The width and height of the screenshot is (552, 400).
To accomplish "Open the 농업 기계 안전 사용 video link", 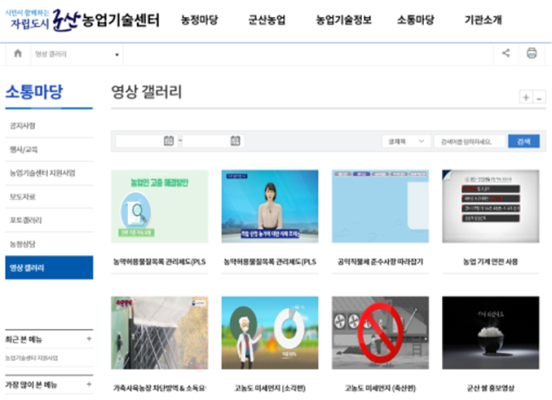I will [x=490, y=262].
